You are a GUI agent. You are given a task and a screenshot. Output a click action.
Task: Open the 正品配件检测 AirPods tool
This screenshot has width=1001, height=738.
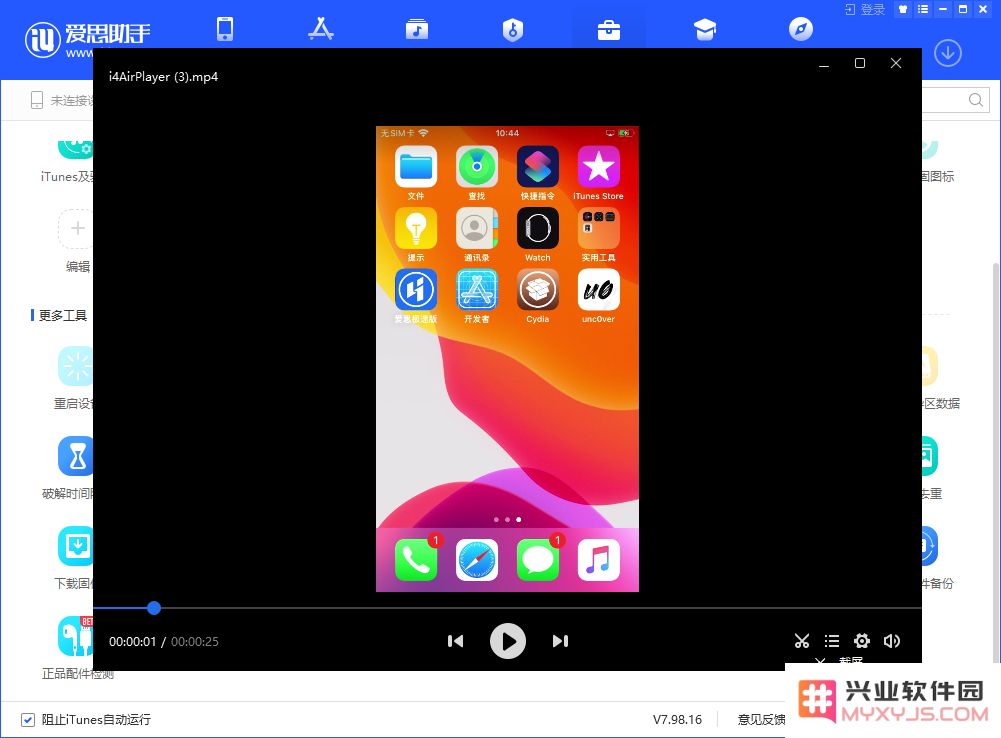(75, 636)
